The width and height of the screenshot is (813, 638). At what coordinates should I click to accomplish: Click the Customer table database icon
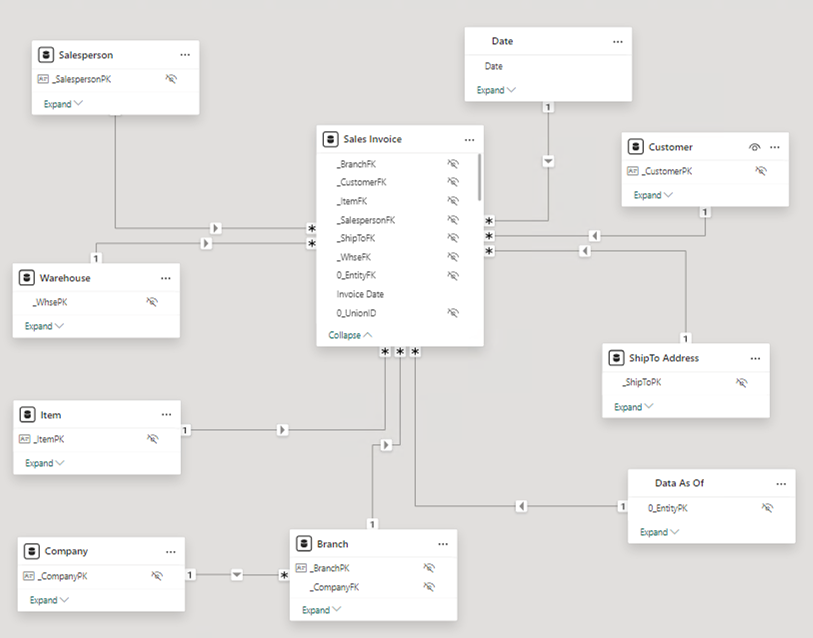[634, 147]
